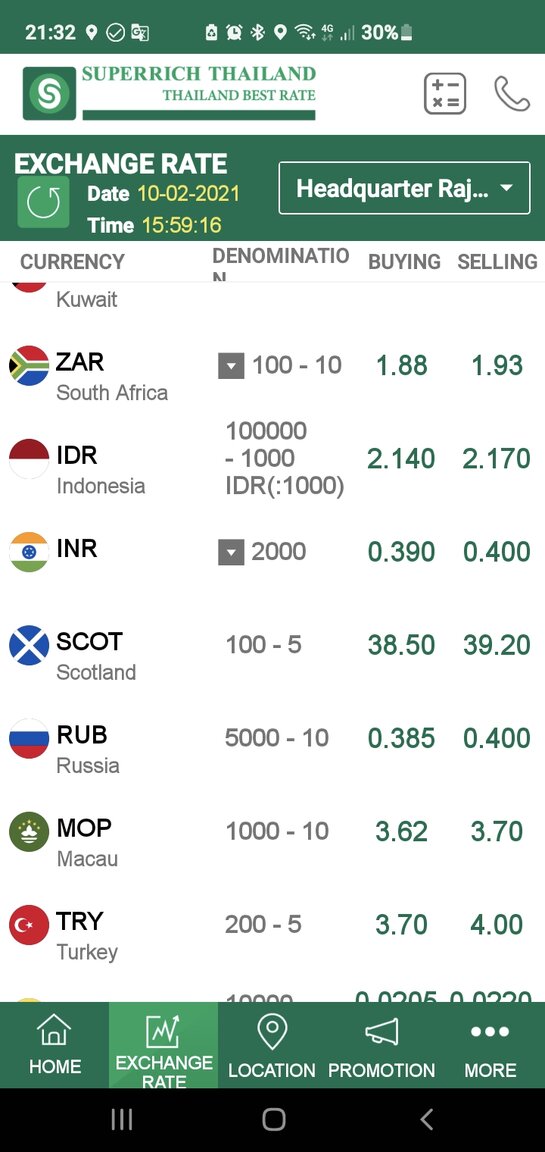
Task: Select the Scotland flag icon
Action: (x=29, y=645)
